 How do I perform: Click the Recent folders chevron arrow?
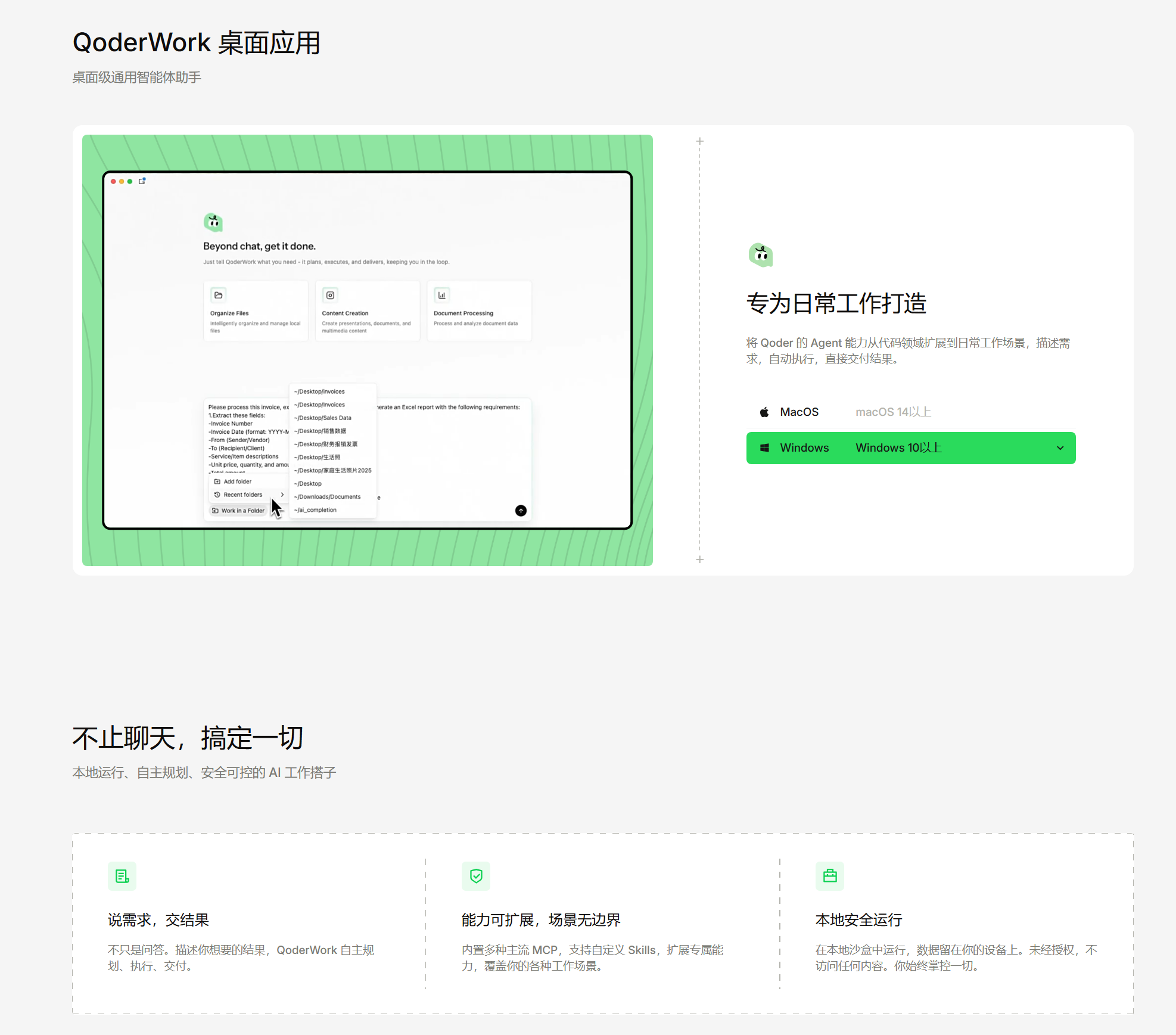coord(282,495)
